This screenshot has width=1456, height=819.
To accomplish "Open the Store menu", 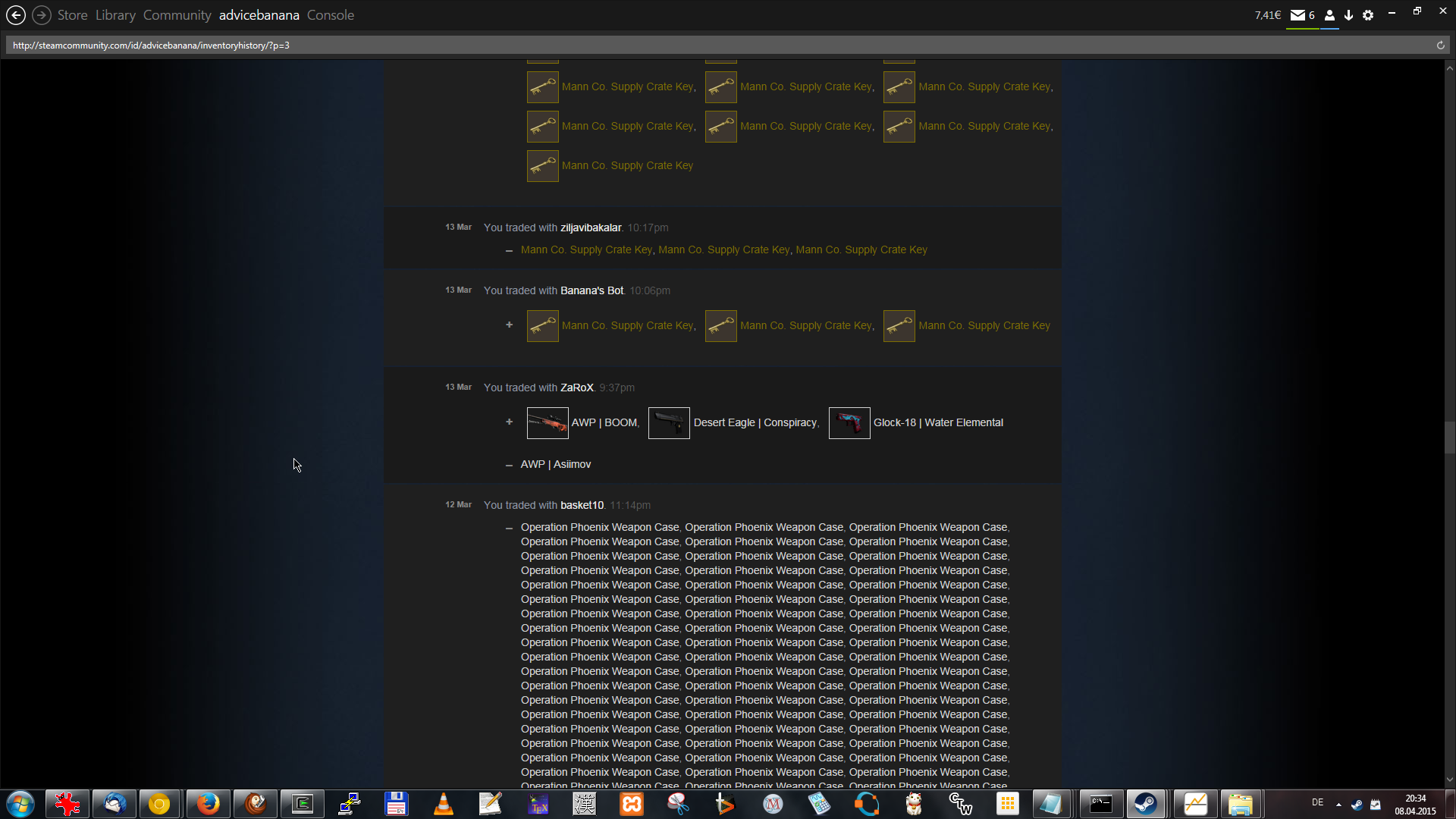I will 72,15.
